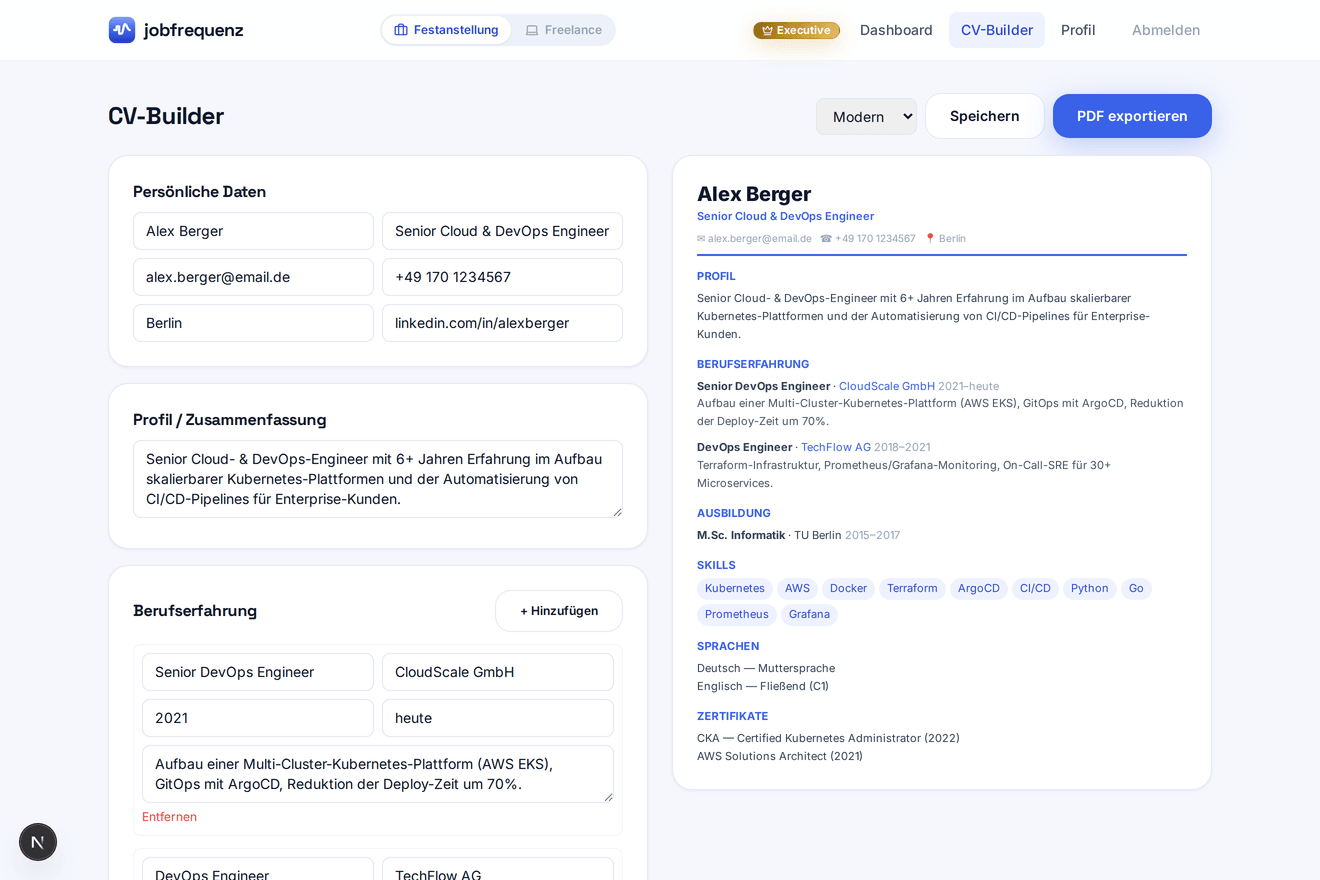Click CKA — Certified Kubernetes Administrator line
Image resolution: width=1320 pixels, height=880 pixels.
[x=828, y=738]
